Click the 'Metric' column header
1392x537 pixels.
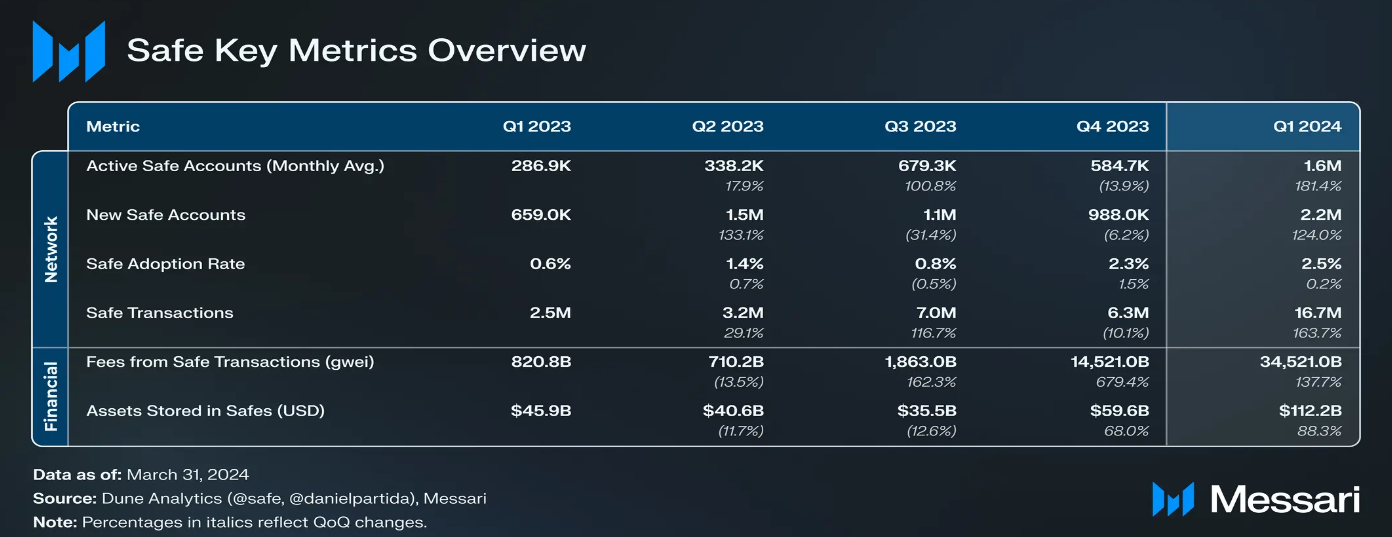(x=113, y=126)
